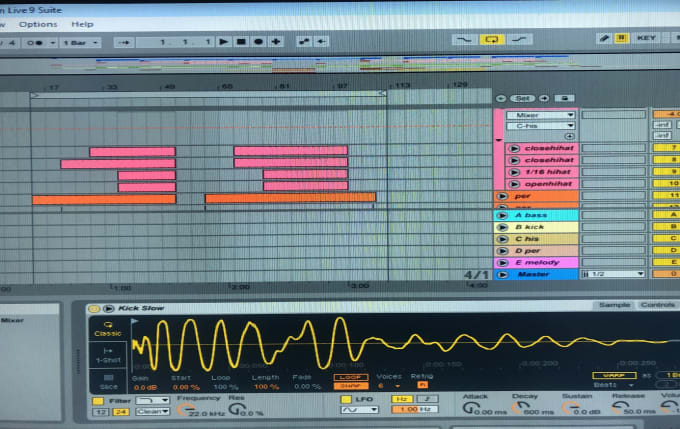This screenshot has width=680, height=429.
Task: Click the Next Locator arrow button
Action: [544, 98]
